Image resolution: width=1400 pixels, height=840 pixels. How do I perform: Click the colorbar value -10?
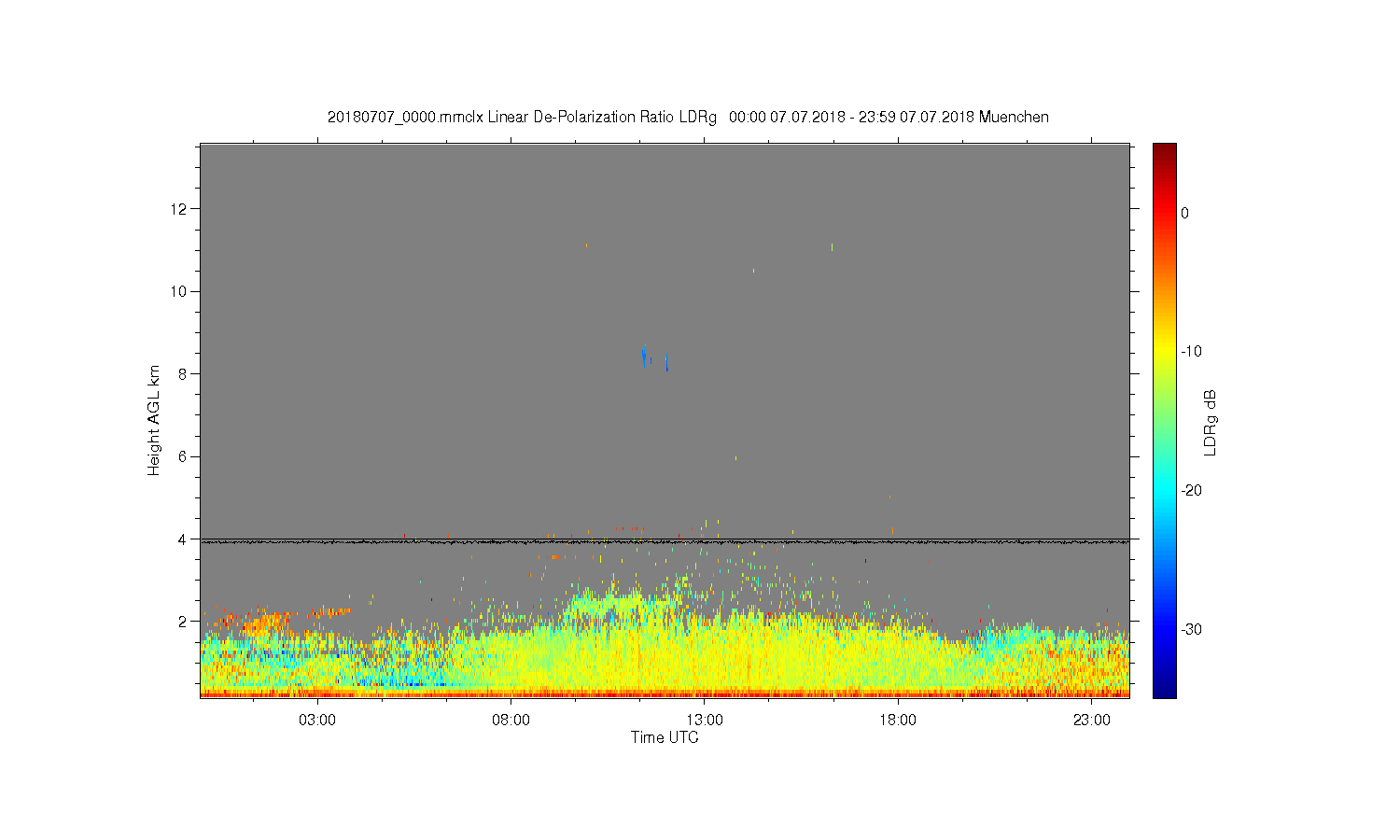1191,352
